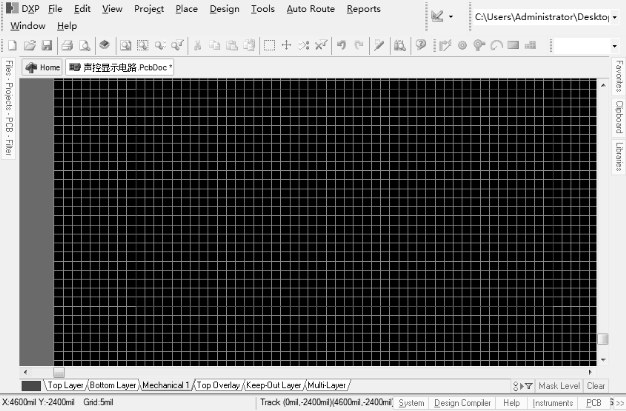Open the Instruments panel button
626x411 pixels.
click(553, 403)
